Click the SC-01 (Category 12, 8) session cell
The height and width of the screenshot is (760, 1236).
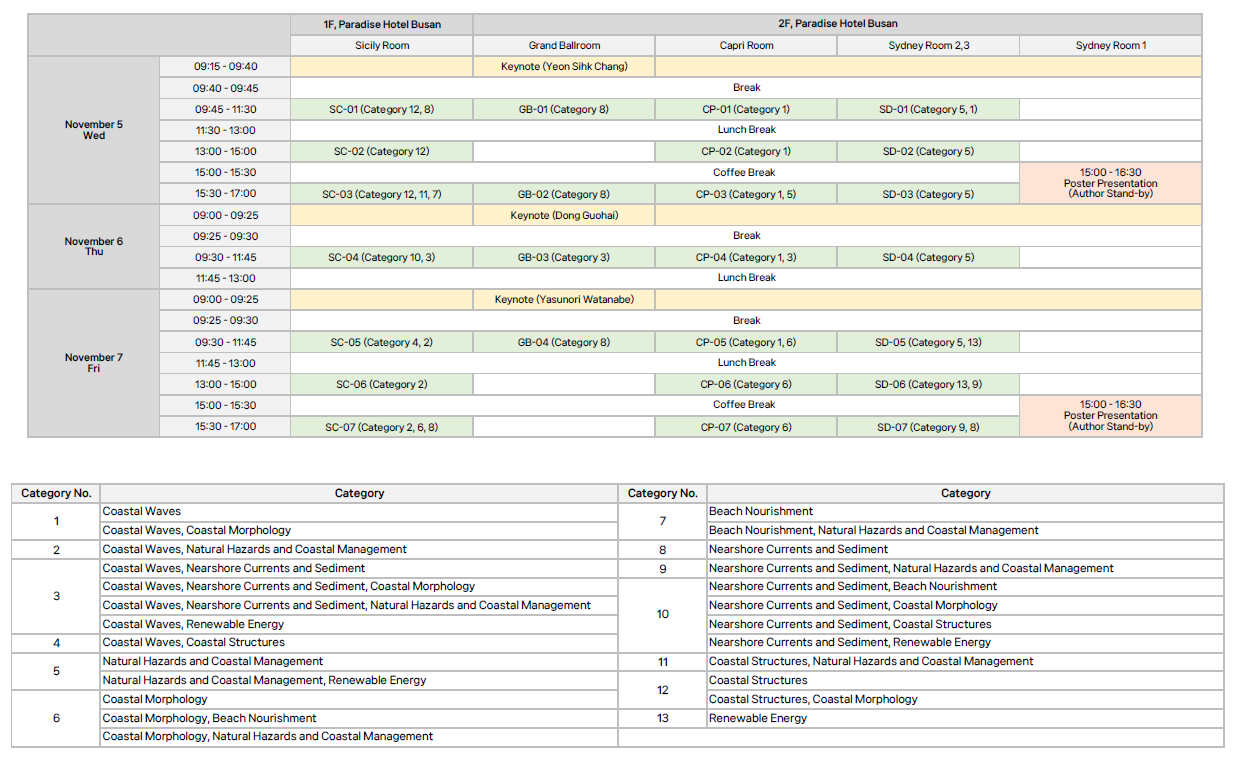coord(381,110)
